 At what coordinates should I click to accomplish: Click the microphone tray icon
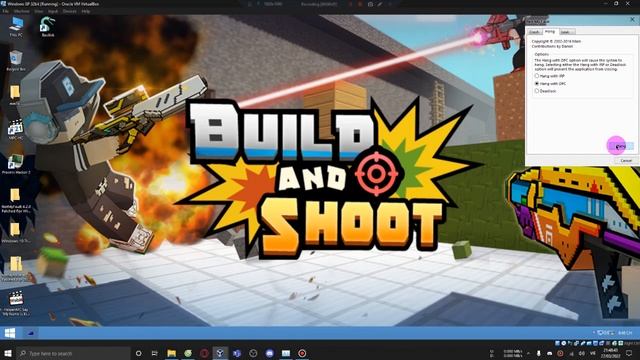pos(538,353)
